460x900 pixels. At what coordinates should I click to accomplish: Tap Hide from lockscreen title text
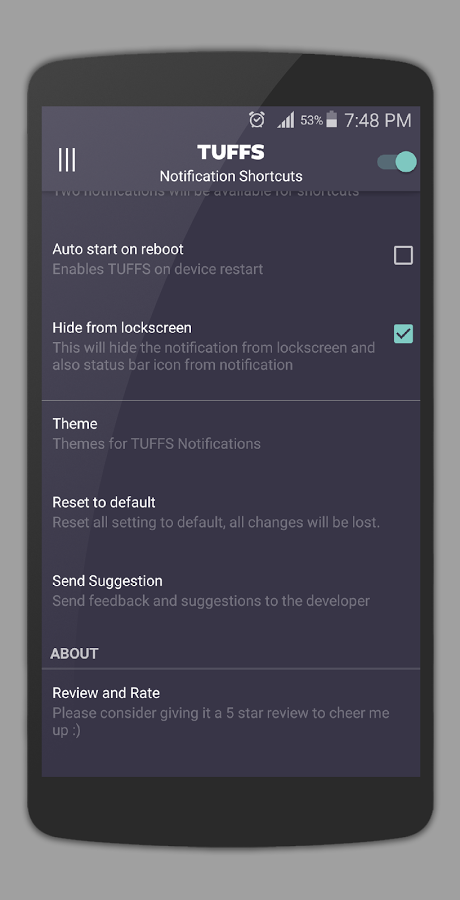click(122, 328)
